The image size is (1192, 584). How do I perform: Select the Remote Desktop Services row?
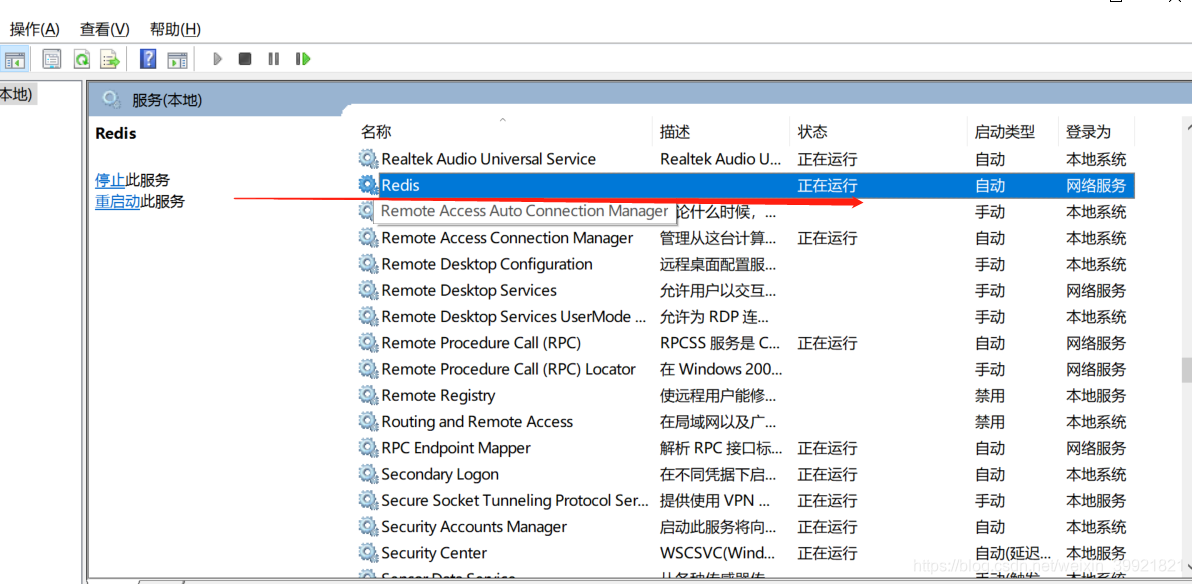tap(468, 290)
